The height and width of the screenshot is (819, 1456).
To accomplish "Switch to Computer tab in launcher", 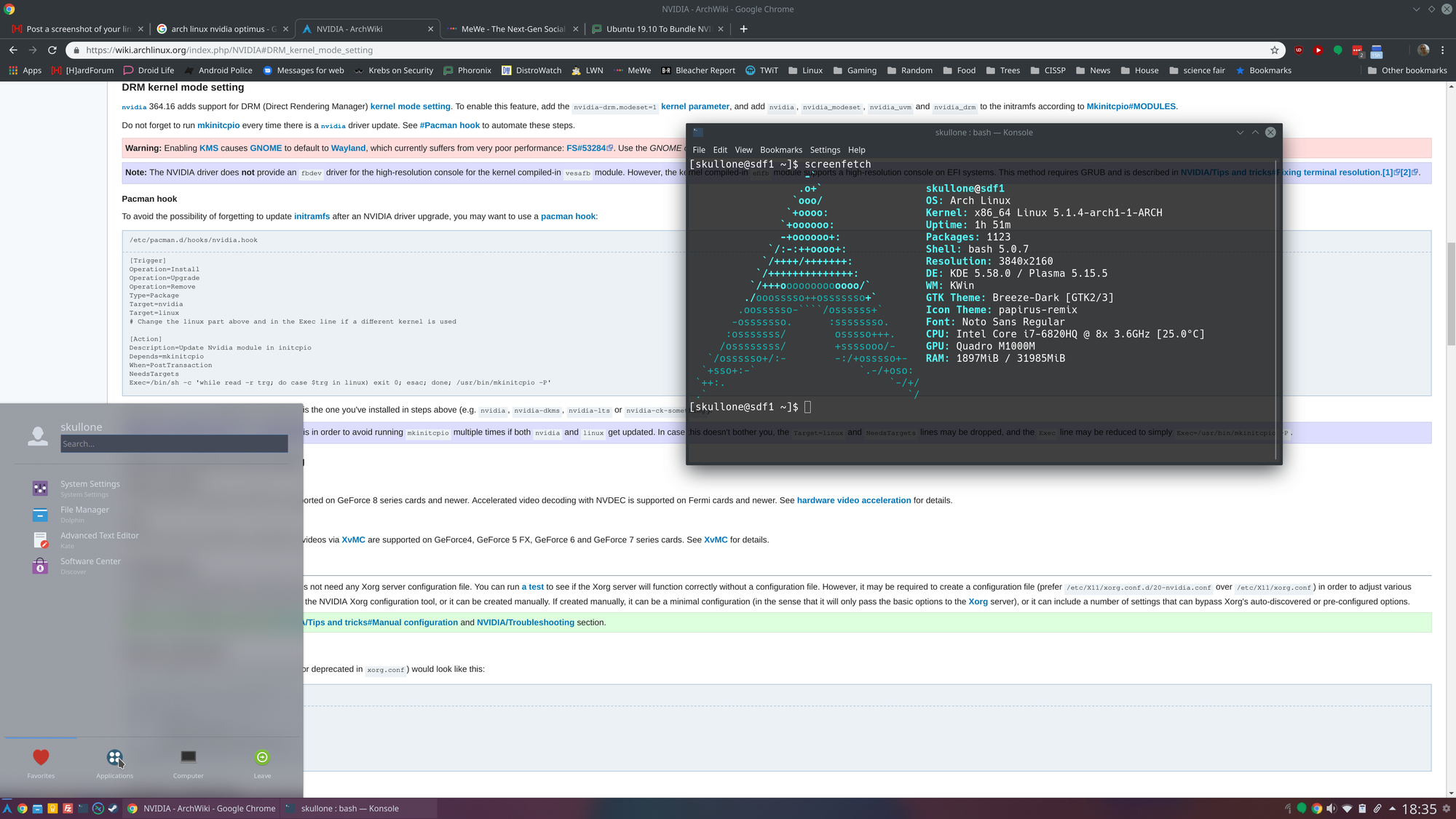I will click(188, 762).
